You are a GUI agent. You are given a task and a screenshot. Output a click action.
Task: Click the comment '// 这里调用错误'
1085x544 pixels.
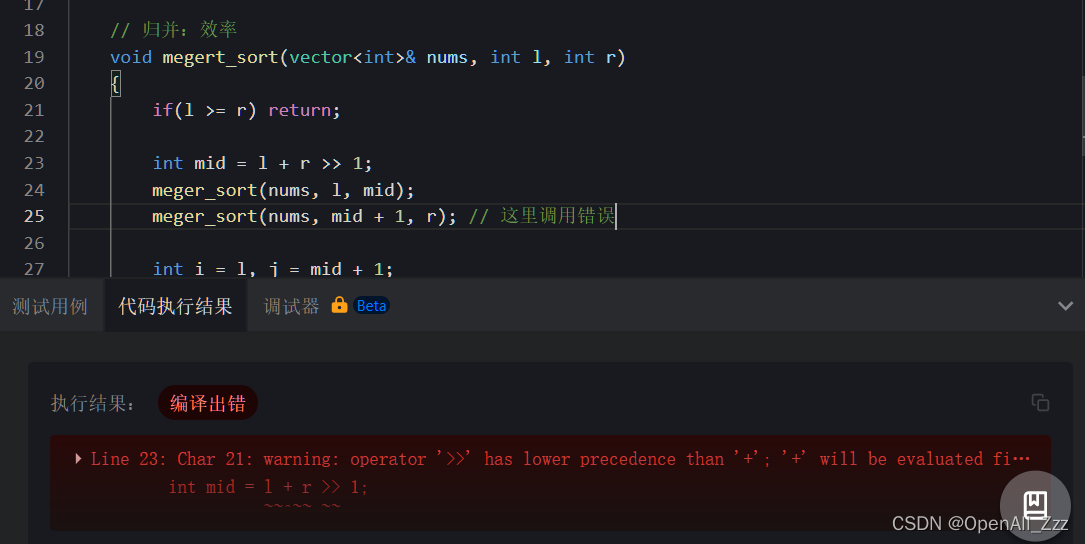tap(542, 216)
